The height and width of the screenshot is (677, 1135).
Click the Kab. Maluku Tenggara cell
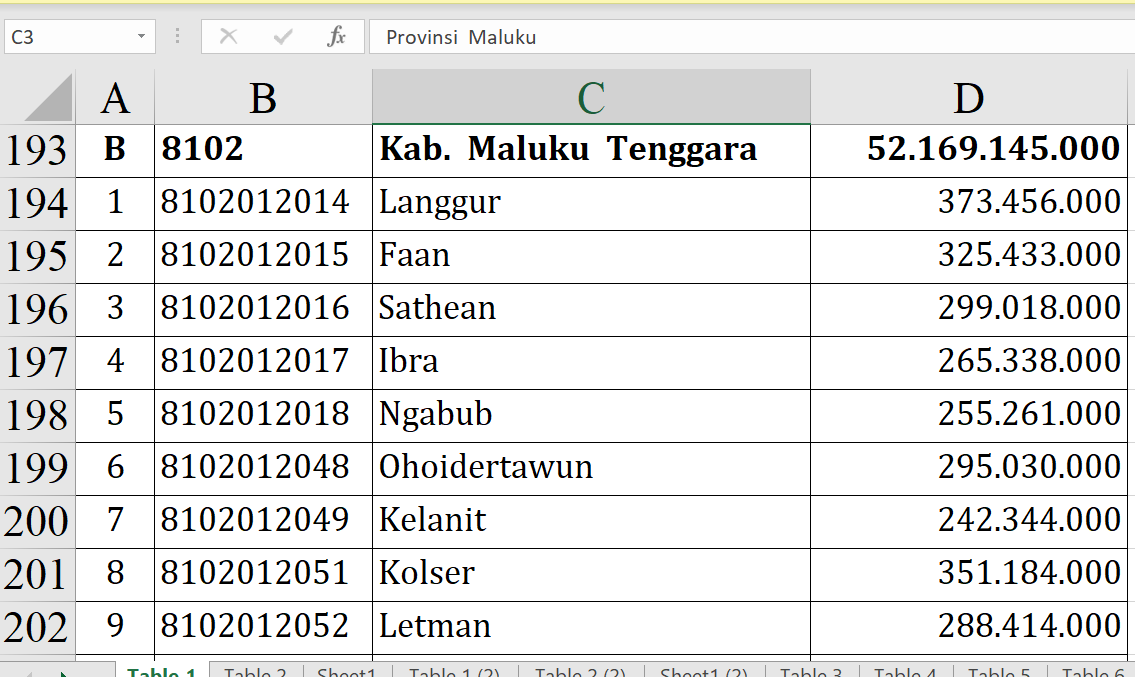[590, 150]
